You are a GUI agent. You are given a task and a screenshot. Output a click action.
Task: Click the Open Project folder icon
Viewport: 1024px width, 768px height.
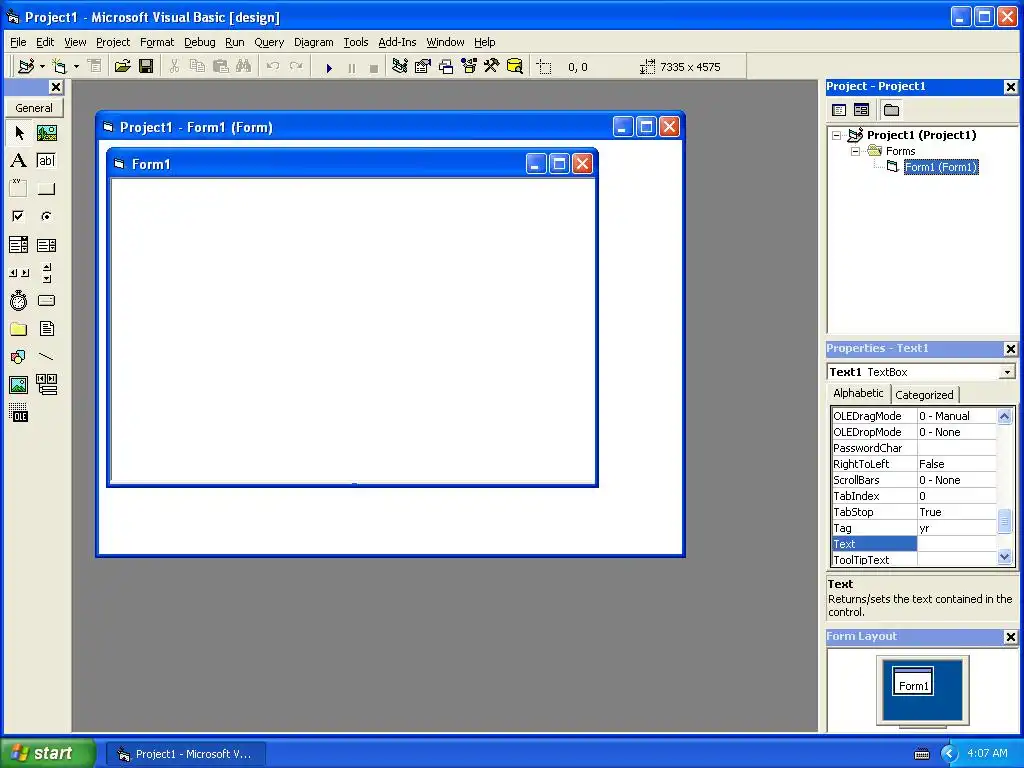click(x=123, y=66)
